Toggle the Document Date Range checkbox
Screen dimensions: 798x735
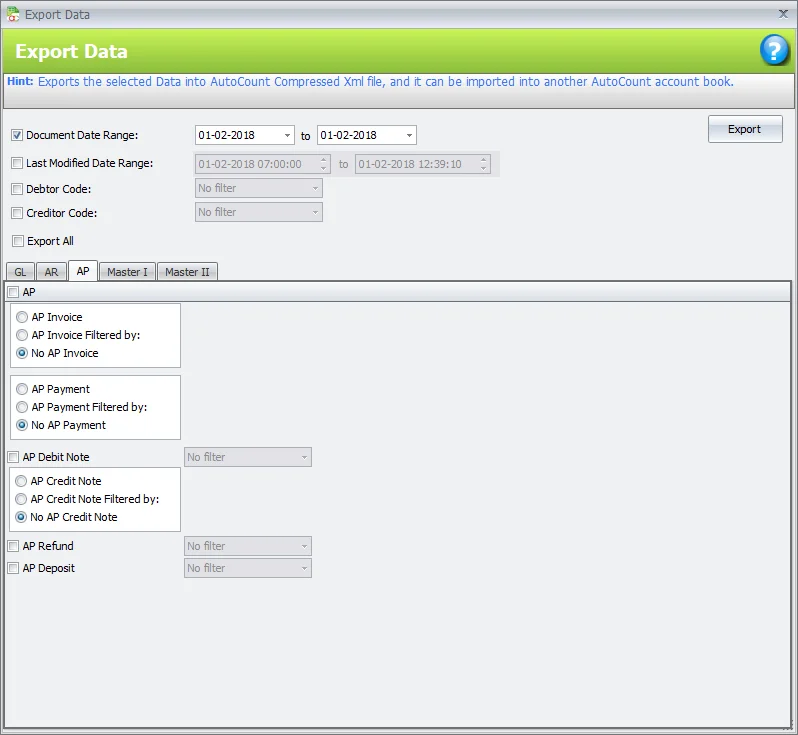[x=17, y=135]
